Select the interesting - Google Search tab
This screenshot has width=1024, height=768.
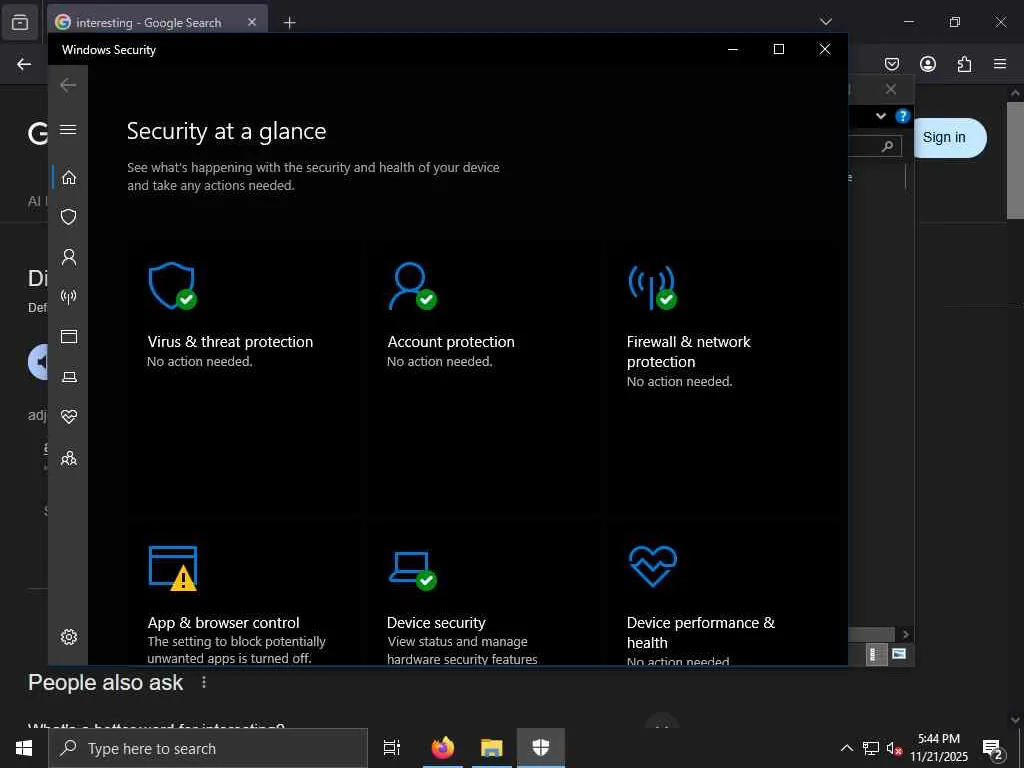click(x=157, y=22)
